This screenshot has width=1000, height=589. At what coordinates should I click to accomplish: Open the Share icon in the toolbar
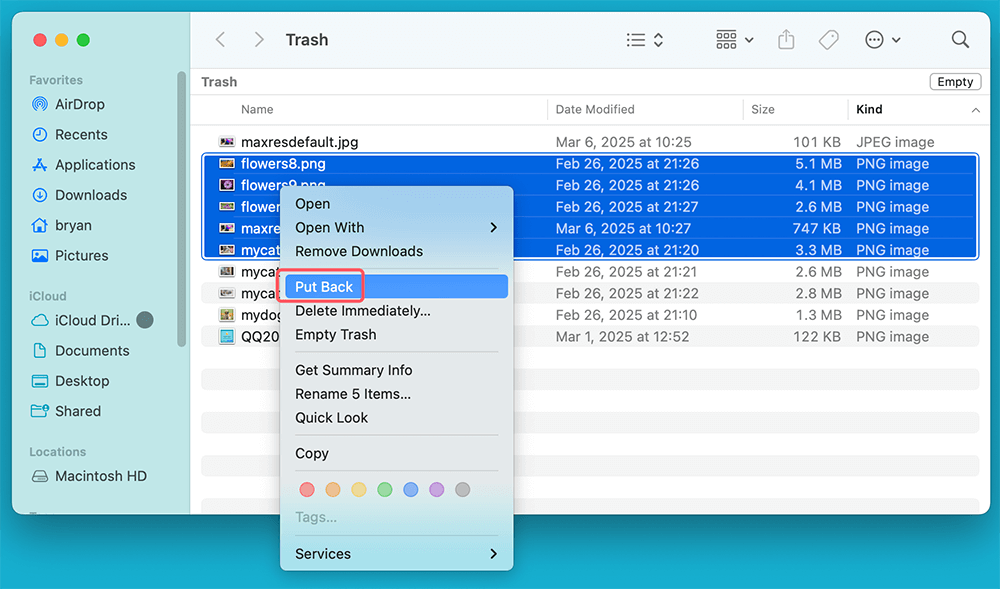pyautogui.click(x=786, y=39)
